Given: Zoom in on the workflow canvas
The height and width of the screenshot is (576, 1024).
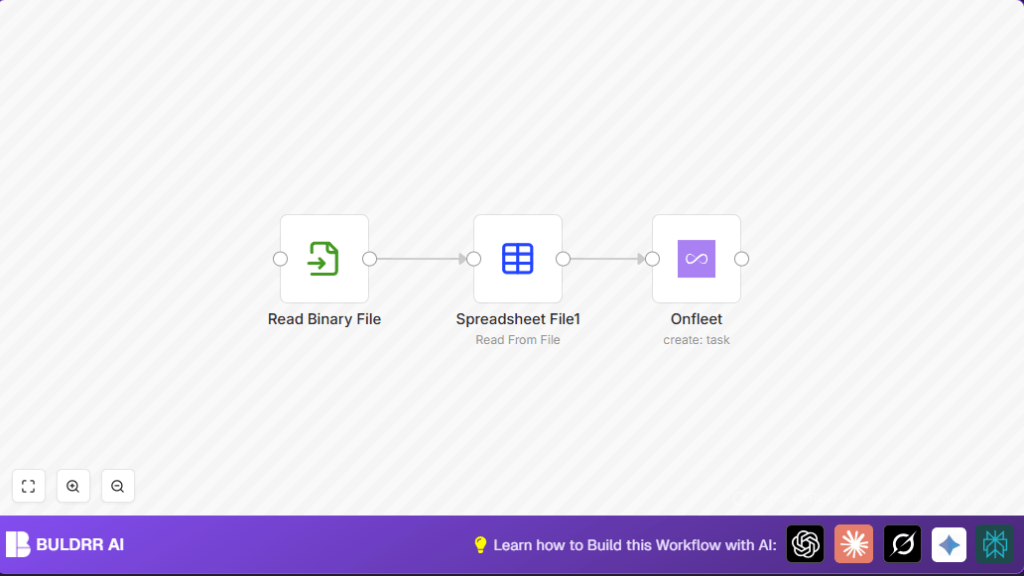Looking at the screenshot, I should coord(73,486).
